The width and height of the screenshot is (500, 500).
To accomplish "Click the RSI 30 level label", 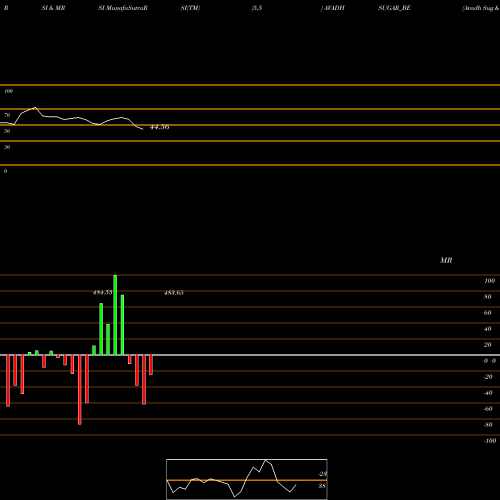I will [x=7, y=147].
